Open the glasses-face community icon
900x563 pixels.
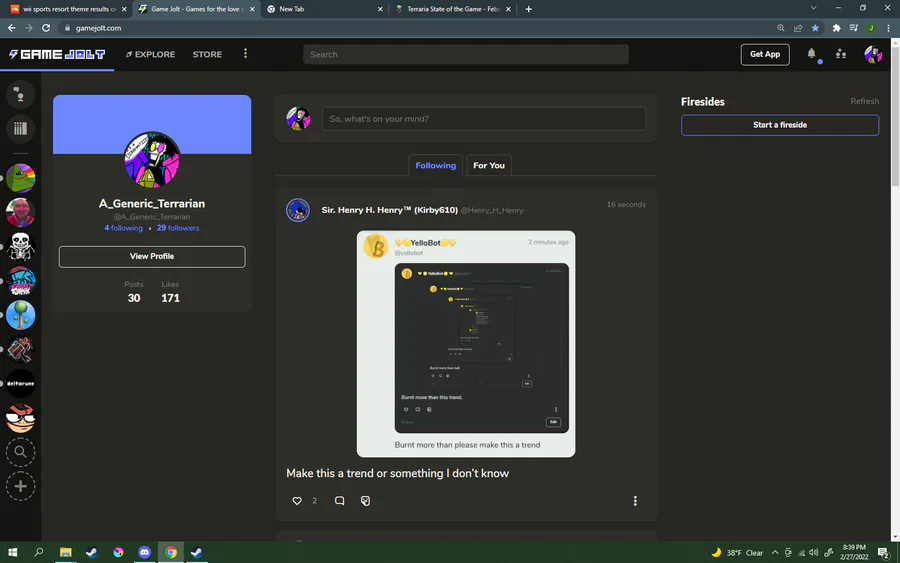click(20, 418)
